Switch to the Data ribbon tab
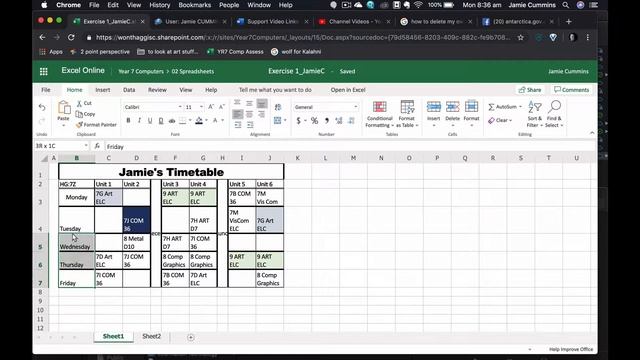Image resolution: width=640 pixels, height=360 pixels. pyautogui.click(x=129, y=90)
